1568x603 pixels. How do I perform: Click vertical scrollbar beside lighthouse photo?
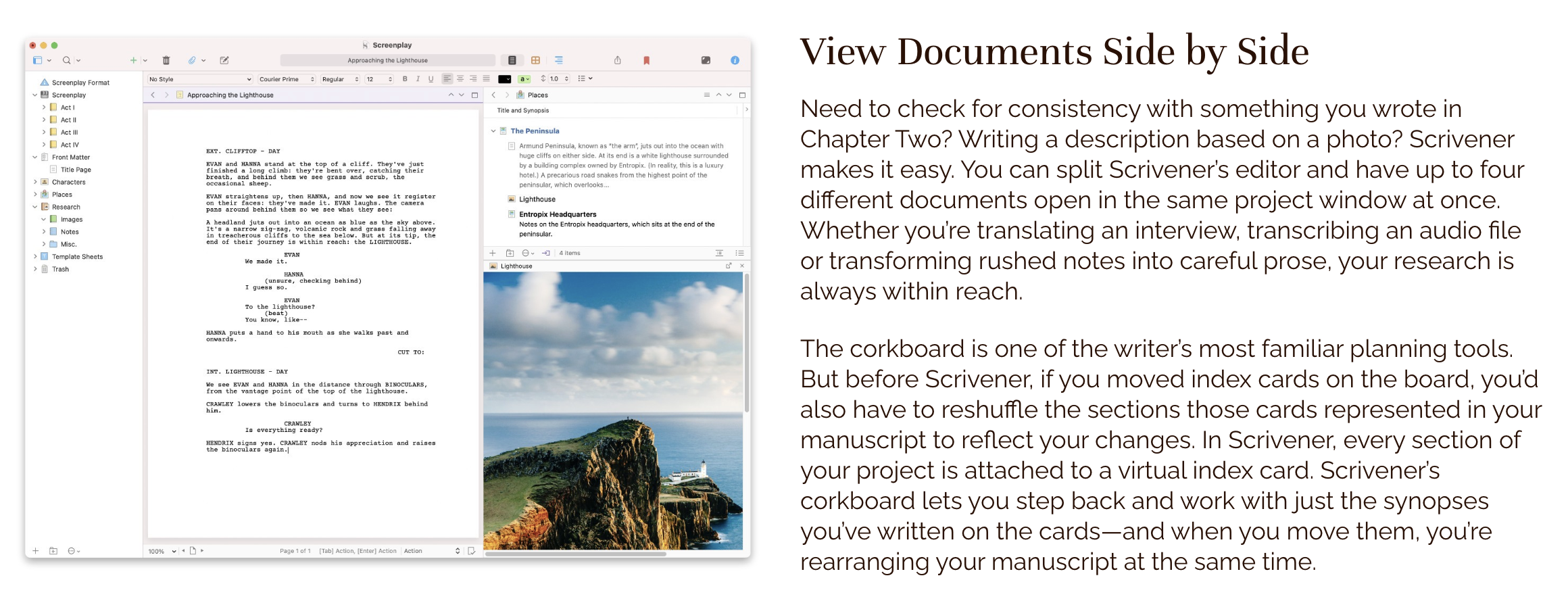point(746,343)
